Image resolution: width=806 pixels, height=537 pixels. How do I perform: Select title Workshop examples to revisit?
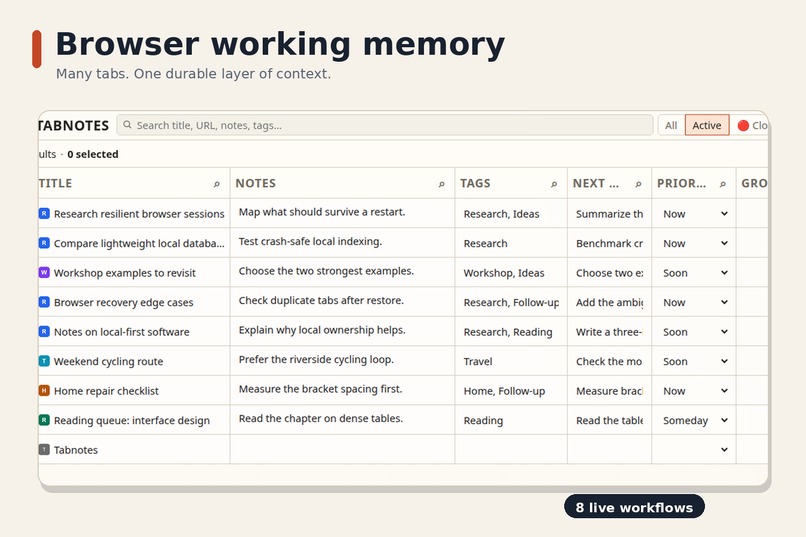125,273
